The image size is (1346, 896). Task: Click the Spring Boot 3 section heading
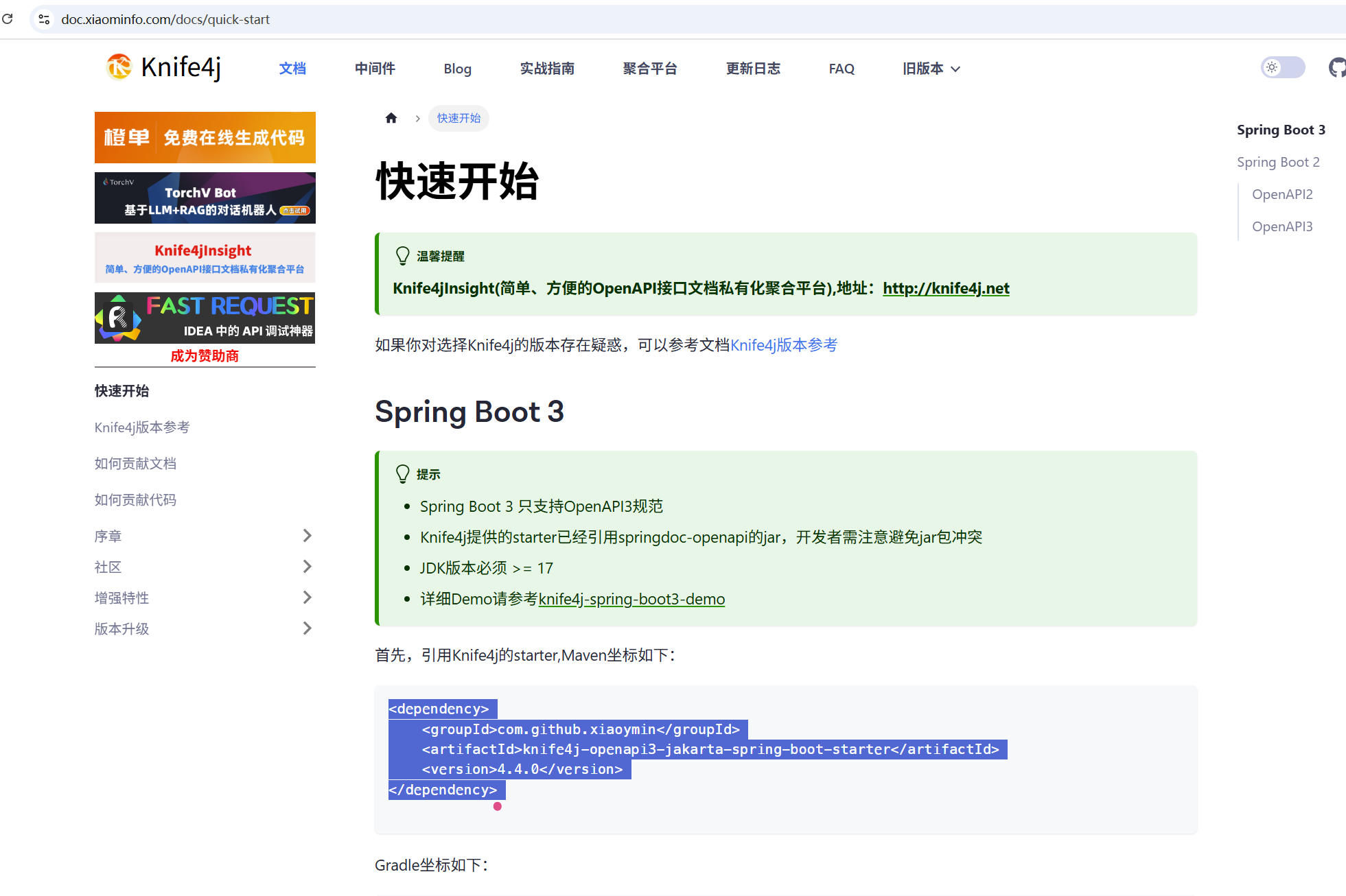(469, 412)
